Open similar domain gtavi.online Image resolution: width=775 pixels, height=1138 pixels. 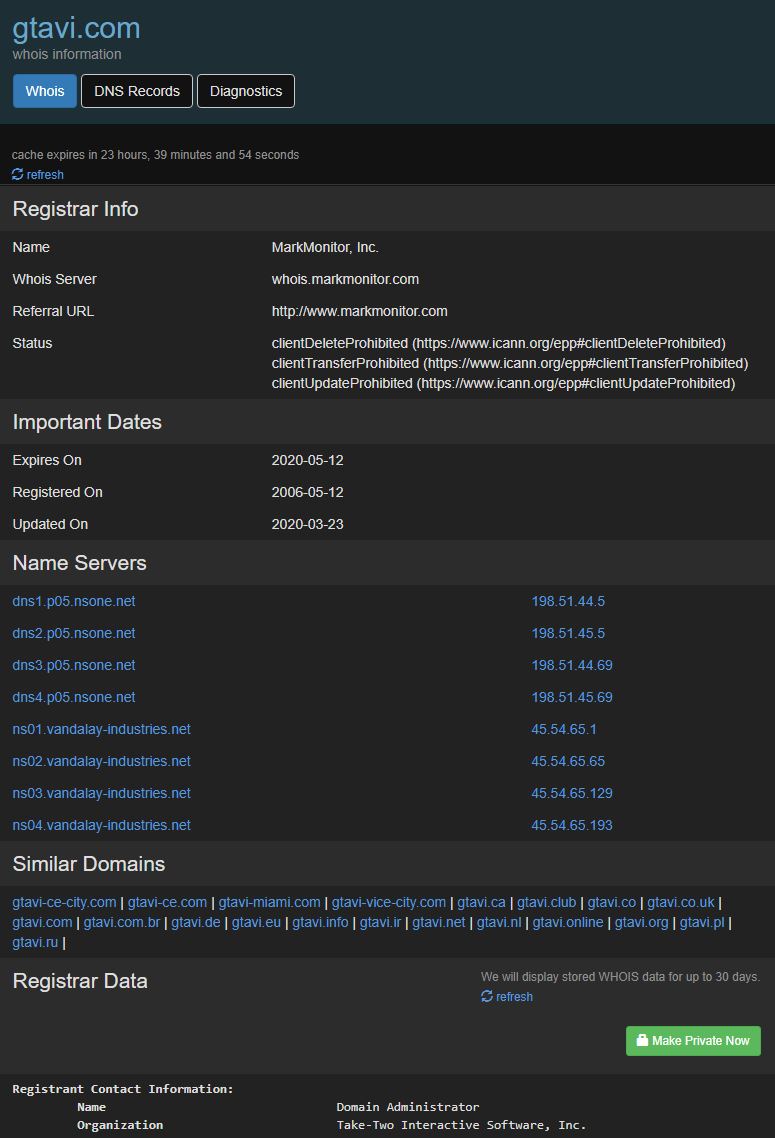click(568, 922)
